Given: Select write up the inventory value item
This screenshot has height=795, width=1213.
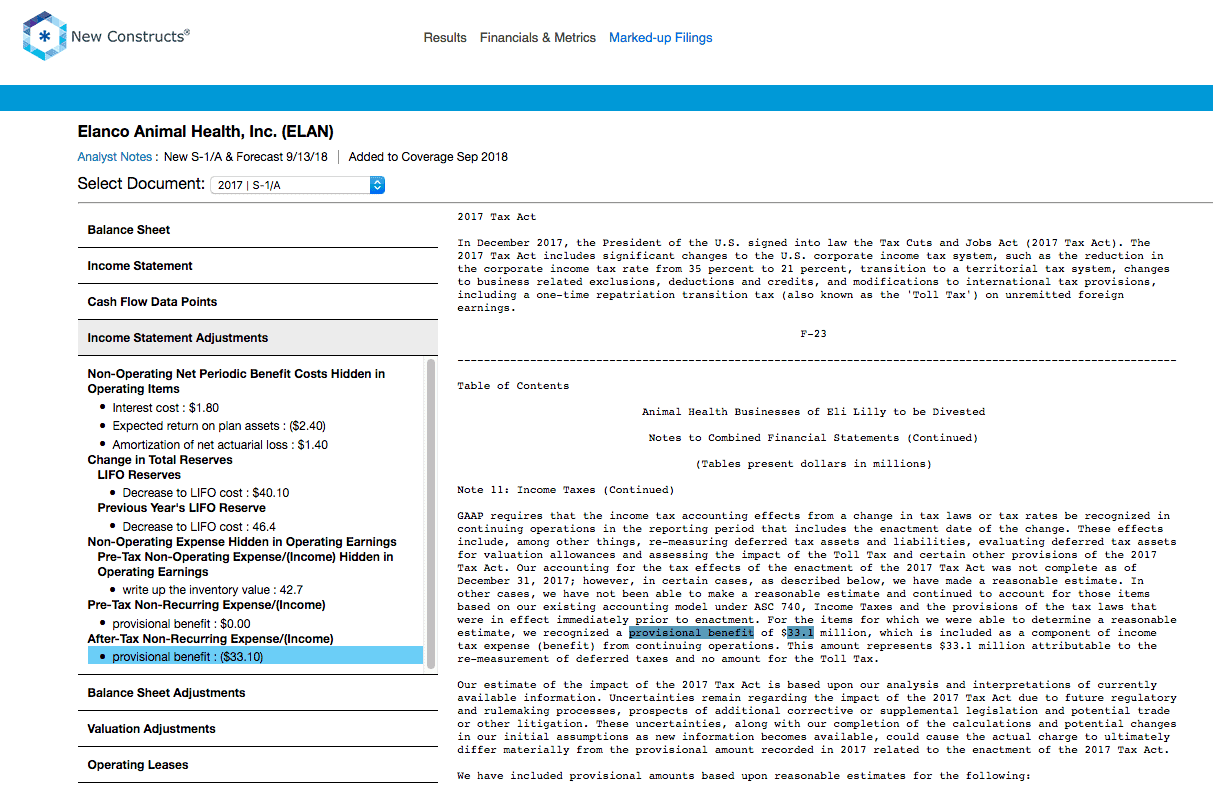Looking at the screenshot, I should [212, 590].
